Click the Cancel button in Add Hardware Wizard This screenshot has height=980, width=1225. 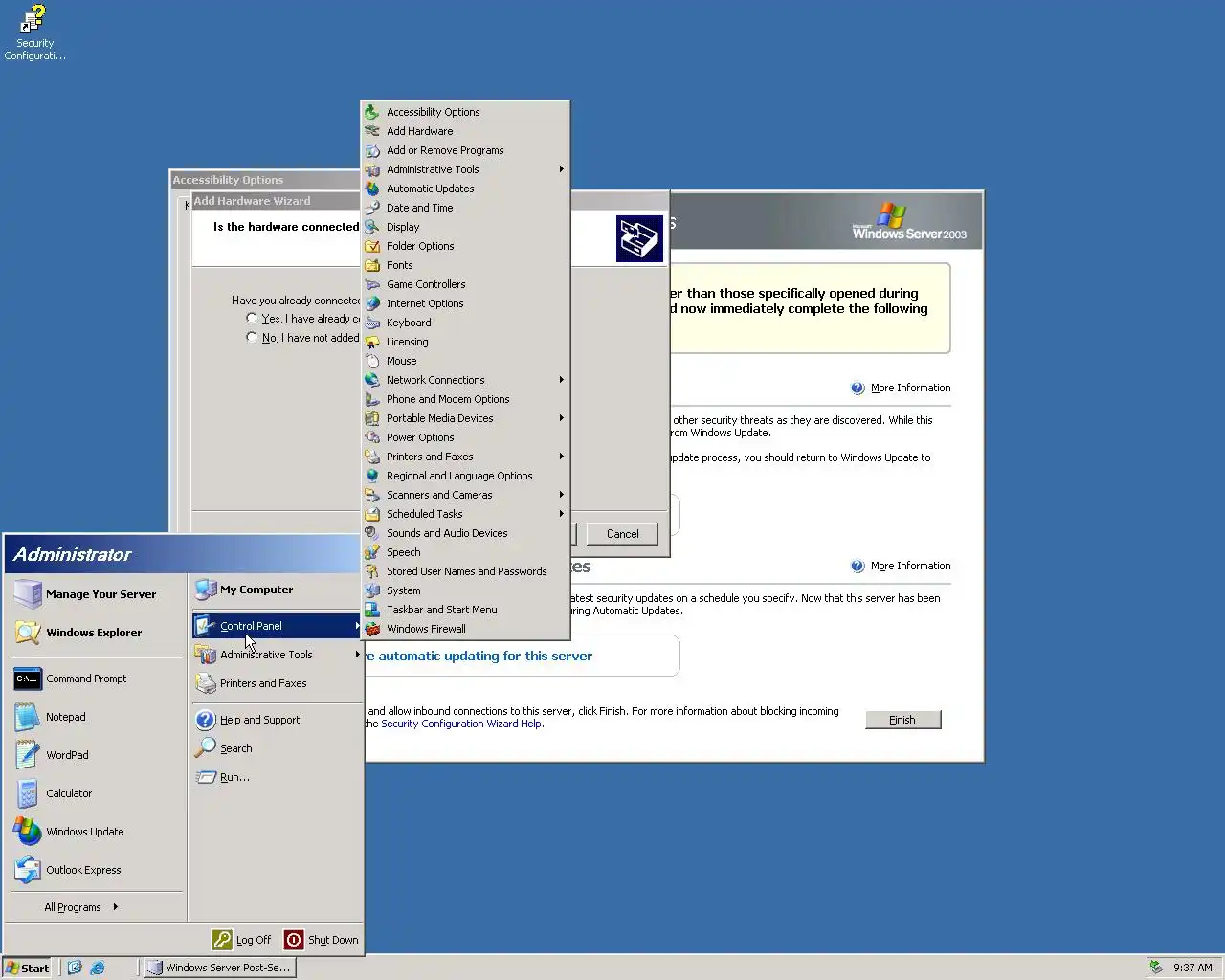[622, 534]
